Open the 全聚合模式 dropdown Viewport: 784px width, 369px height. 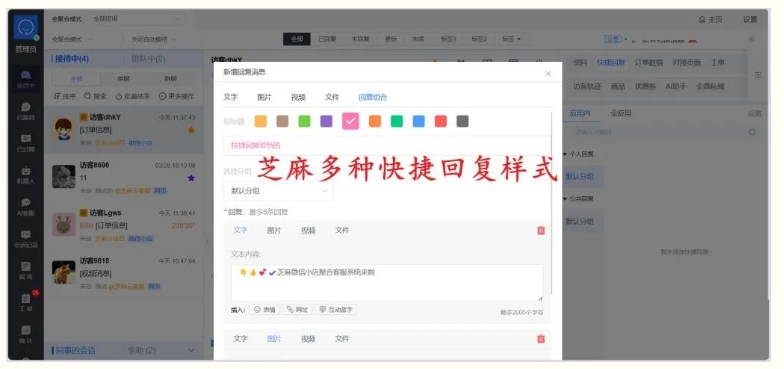pyautogui.click(x=72, y=39)
